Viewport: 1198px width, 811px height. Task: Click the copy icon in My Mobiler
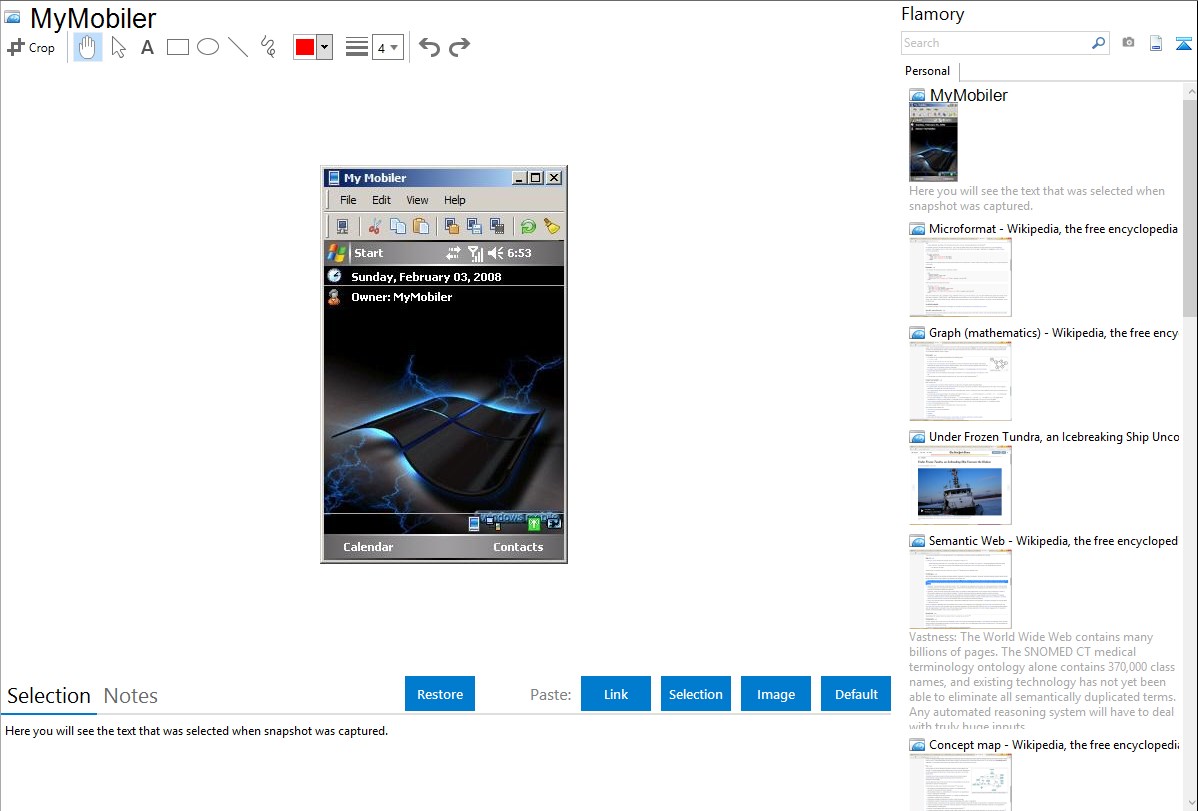point(397,226)
